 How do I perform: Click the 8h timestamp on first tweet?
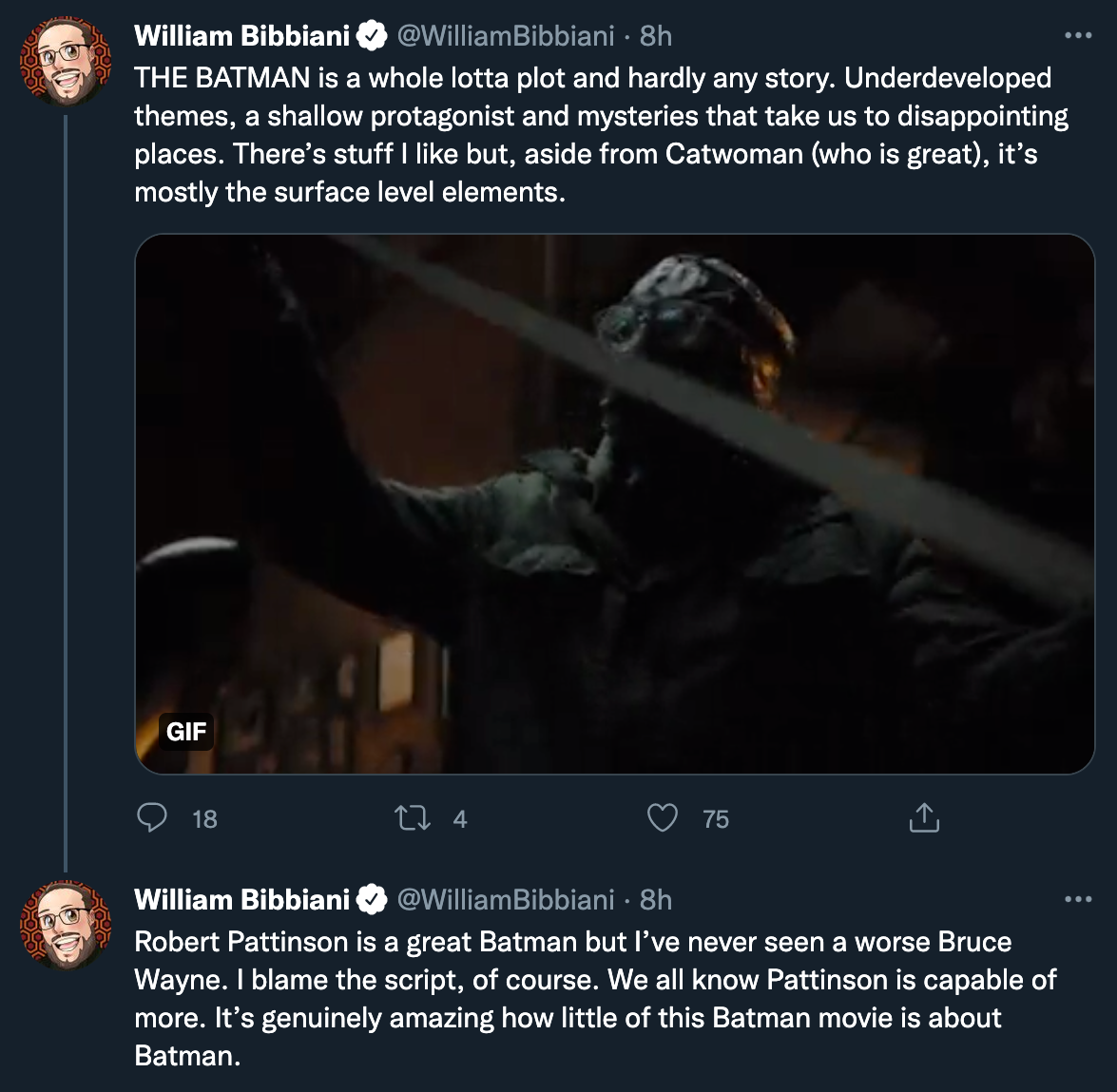point(656,36)
